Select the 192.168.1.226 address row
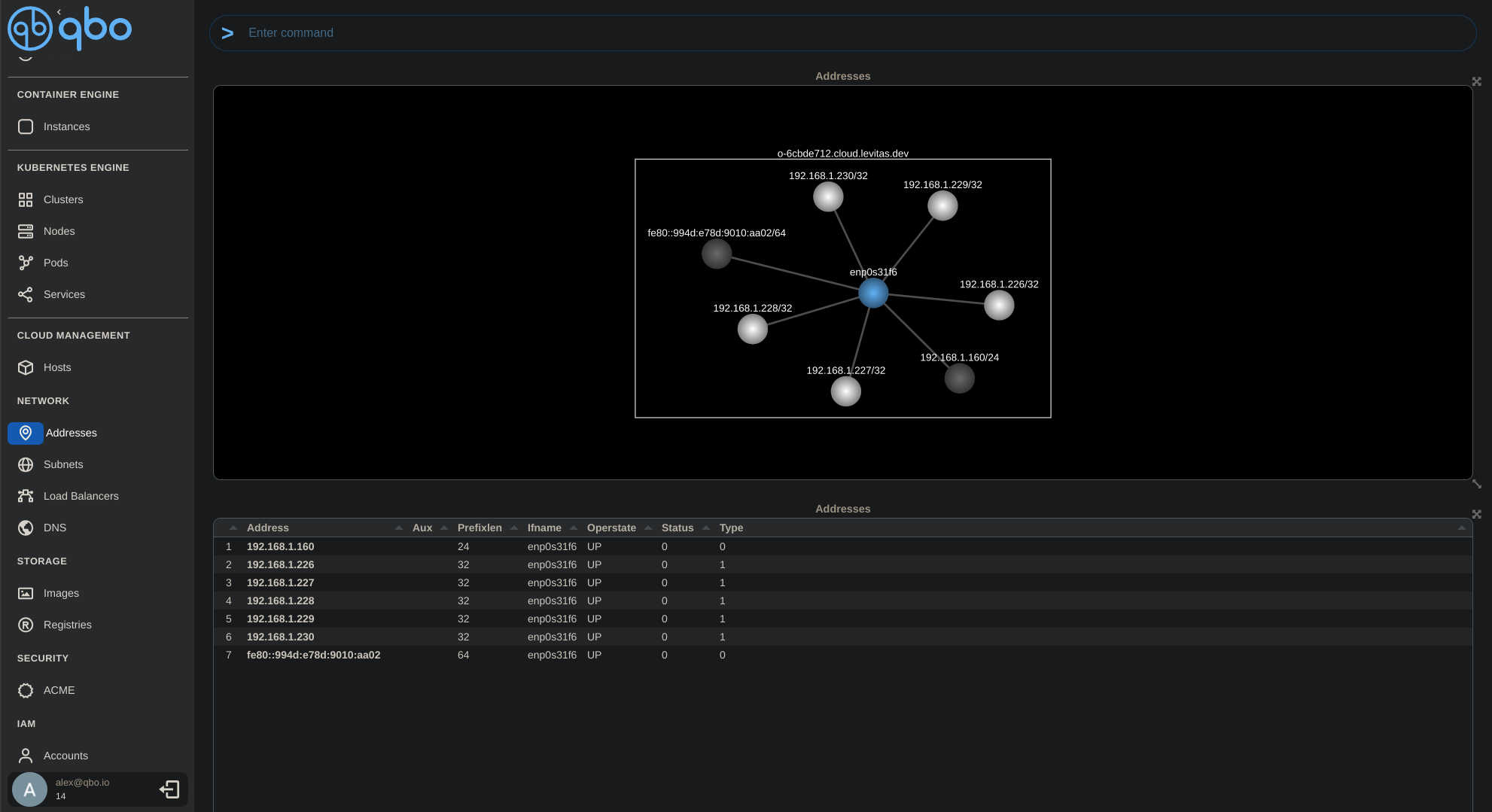 tap(281, 564)
